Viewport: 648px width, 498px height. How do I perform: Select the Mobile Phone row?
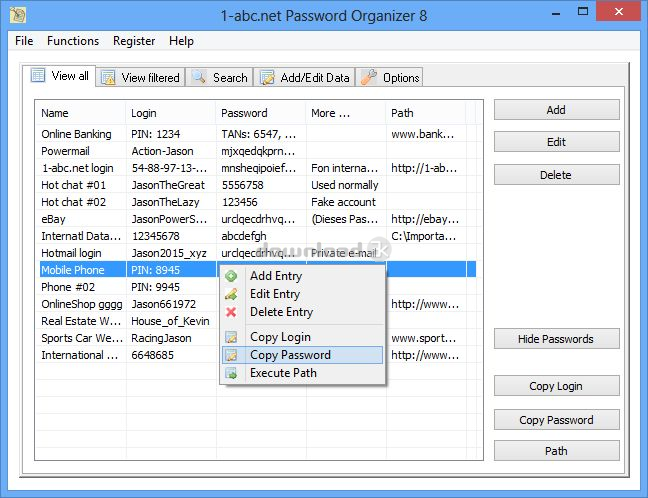click(258, 270)
